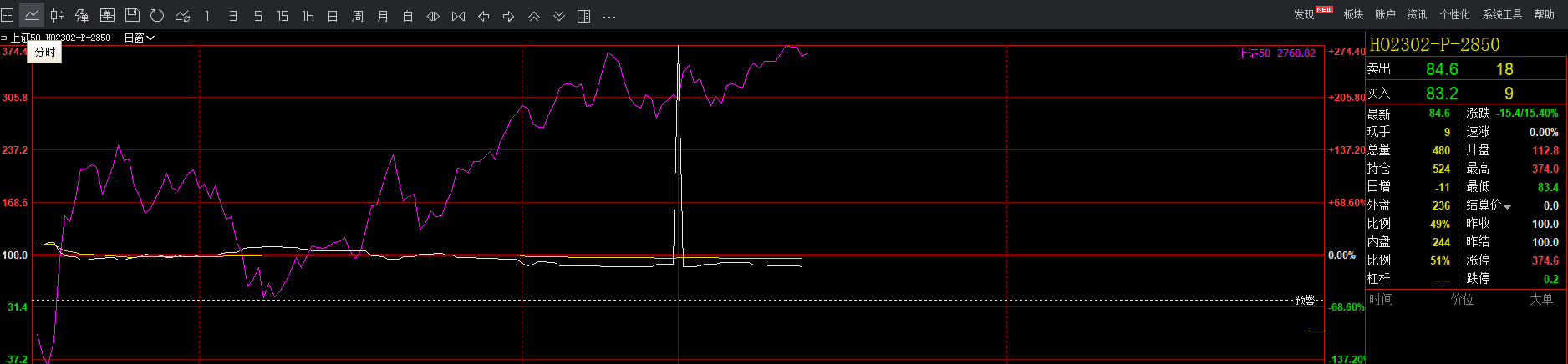Click the contract title HO2302-P-2850
Viewport: 1568px width, 364px height.
tap(1434, 44)
